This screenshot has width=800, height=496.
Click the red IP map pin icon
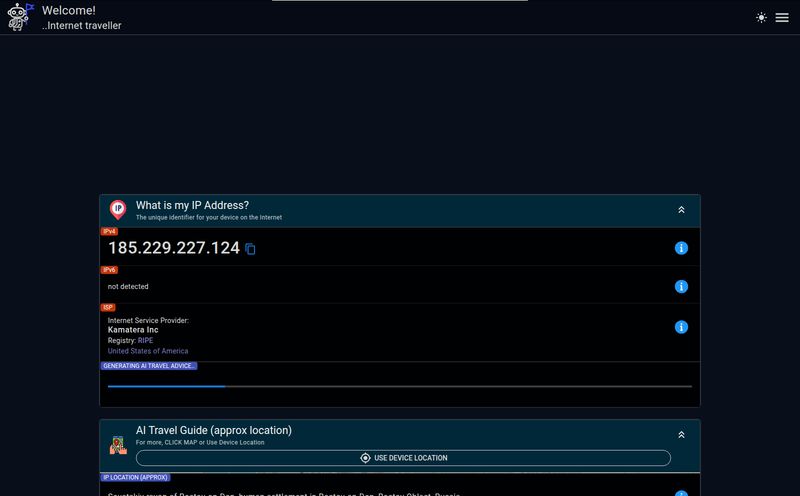pyautogui.click(x=118, y=210)
